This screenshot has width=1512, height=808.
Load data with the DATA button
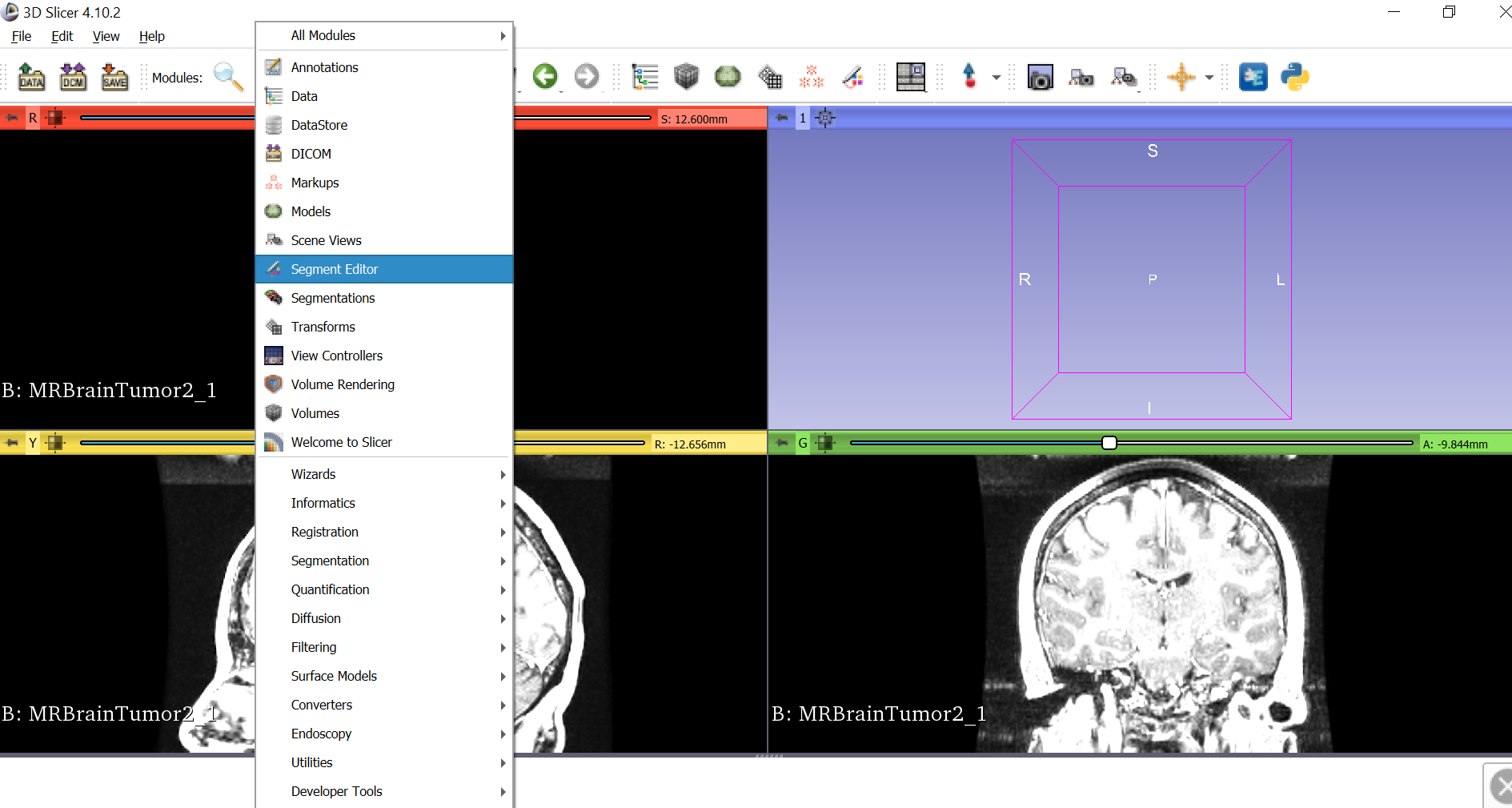pos(31,77)
